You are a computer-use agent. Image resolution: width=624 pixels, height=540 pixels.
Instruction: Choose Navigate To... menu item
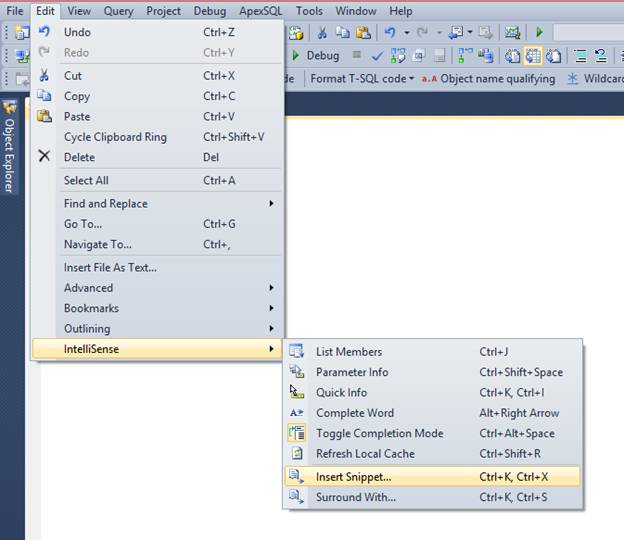click(158, 244)
